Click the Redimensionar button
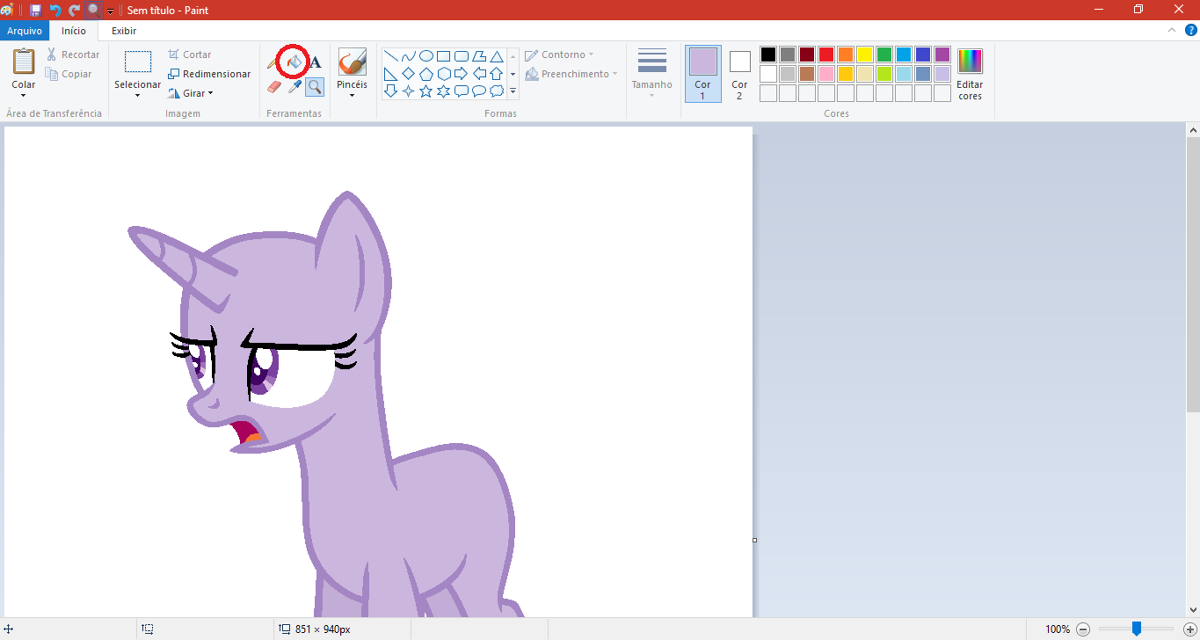Image resolution: width=1200 pixels, height=640 pixels. pos(209,73)
